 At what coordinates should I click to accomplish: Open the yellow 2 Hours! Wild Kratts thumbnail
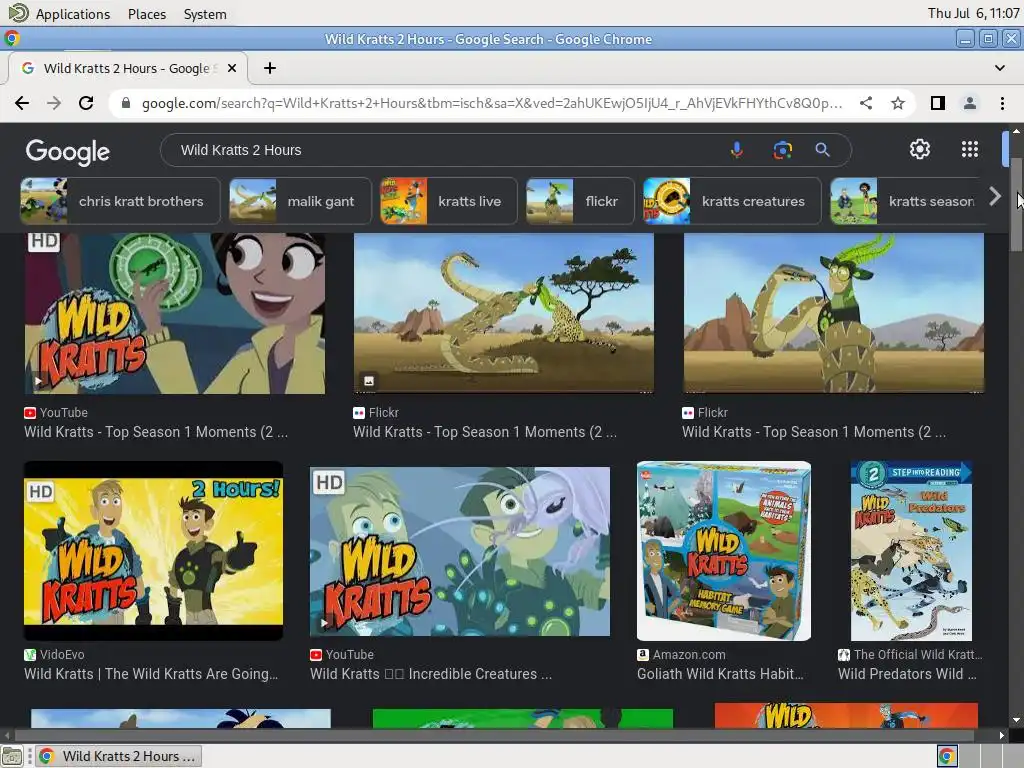(x=153, y=551)
